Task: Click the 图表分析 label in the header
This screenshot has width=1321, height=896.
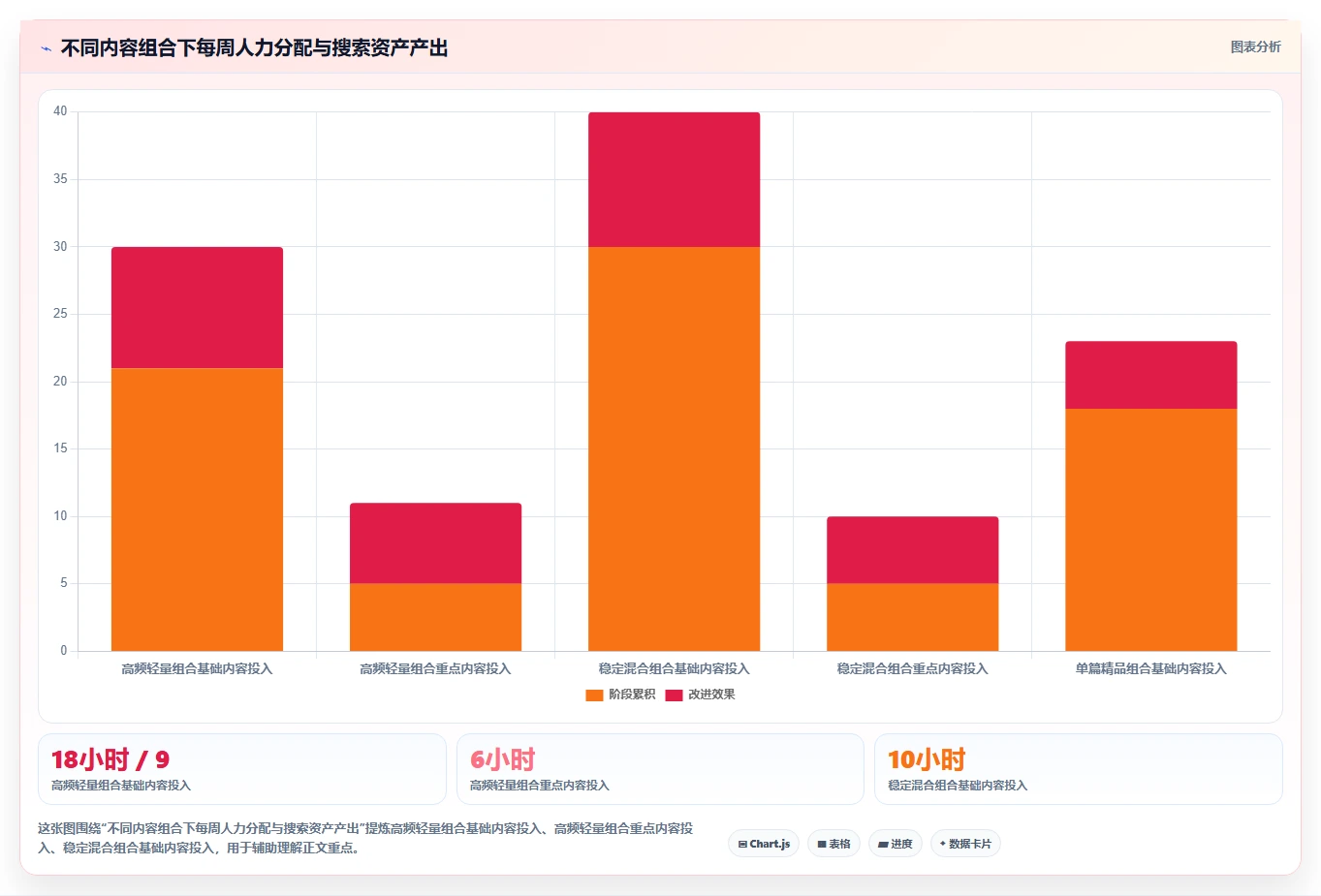Action: point(1255,46)
